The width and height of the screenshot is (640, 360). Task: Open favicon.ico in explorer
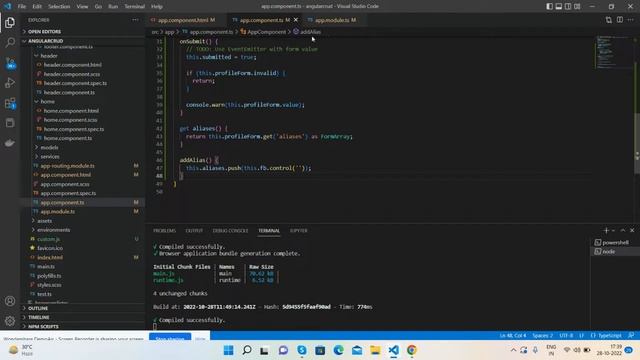click(x=50, y=248)
